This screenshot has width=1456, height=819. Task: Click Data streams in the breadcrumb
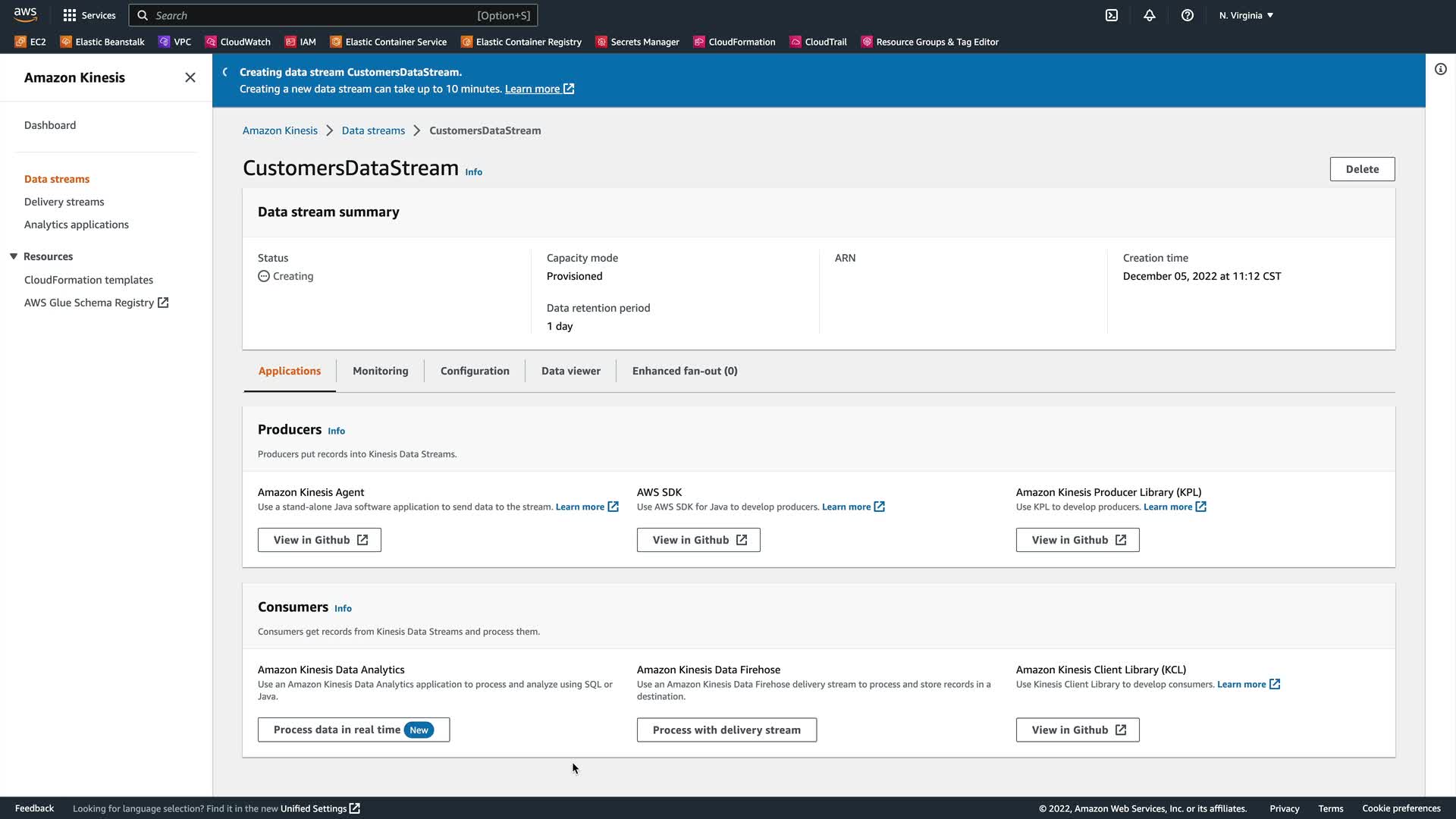pos(373,130)
